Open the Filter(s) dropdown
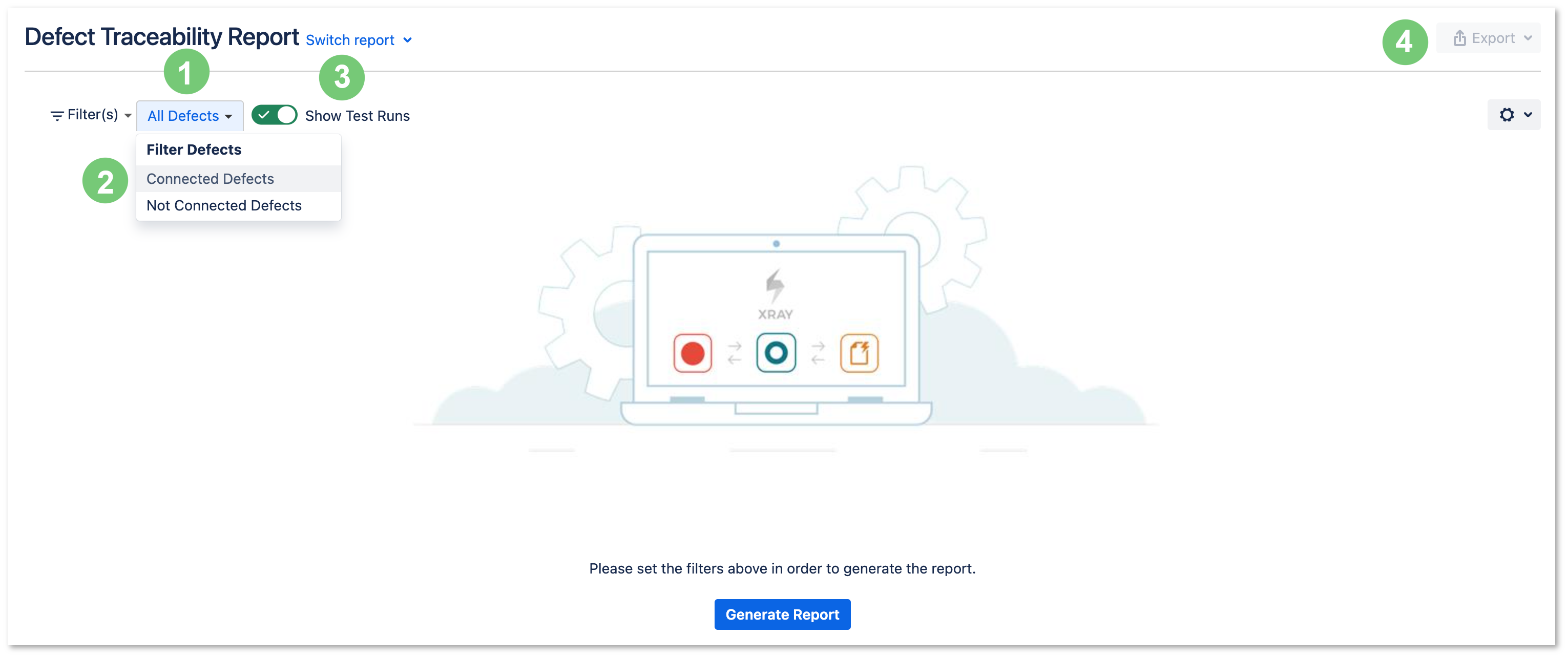This screenshot has width=1568, height=658. (x=91, y=115)
